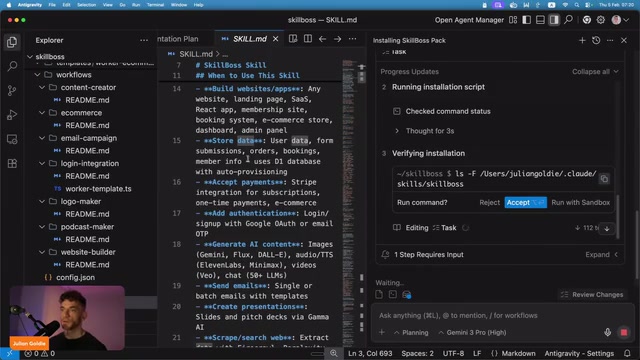Open the customize layout icon
The height and width of the screenshot is (360, 640).
click(x=513, y=20)
